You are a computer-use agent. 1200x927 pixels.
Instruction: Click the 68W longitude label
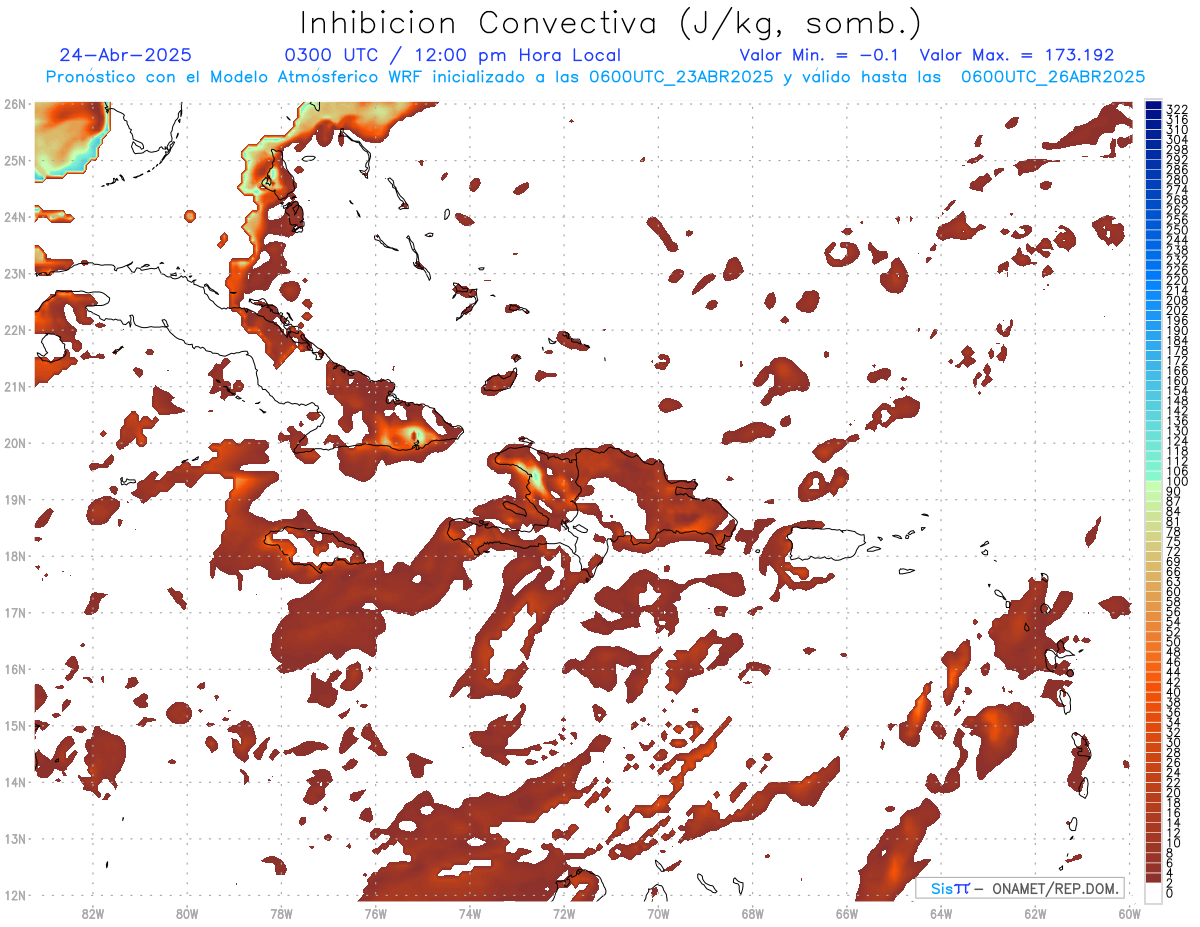pos(752,914)
